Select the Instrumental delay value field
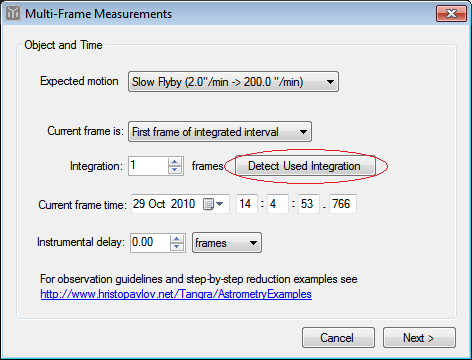 (150, 243)
